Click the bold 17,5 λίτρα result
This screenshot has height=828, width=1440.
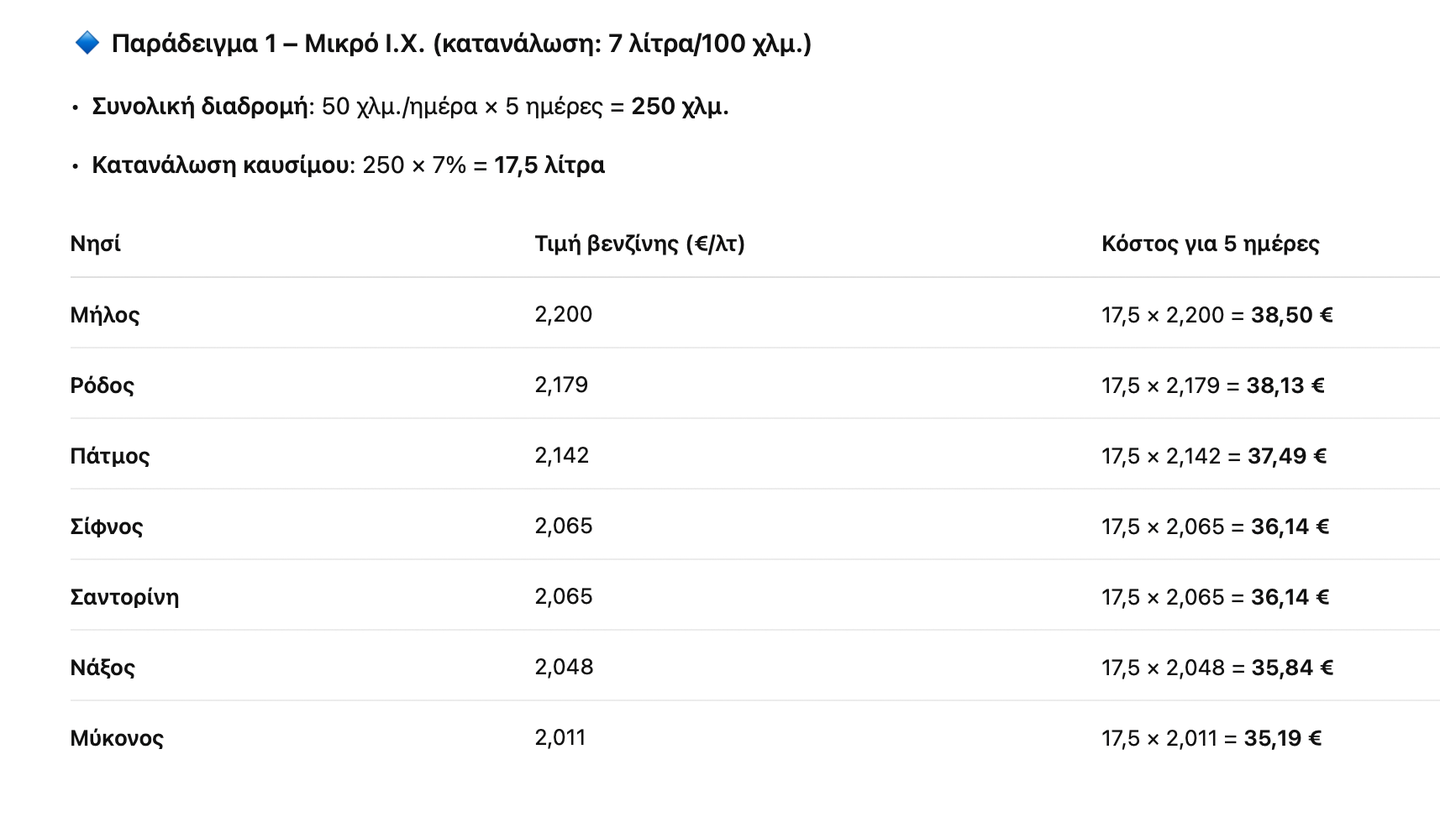click(x=549, y=165)
